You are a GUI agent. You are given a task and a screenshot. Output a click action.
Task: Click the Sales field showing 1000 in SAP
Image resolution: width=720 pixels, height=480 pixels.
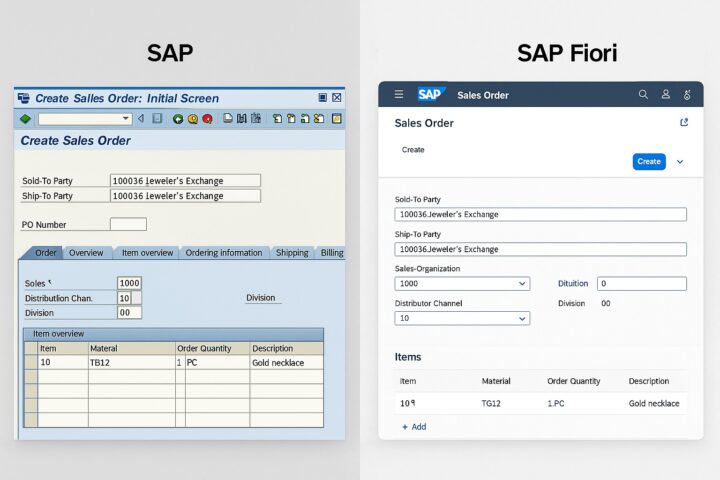coord(129,283)
